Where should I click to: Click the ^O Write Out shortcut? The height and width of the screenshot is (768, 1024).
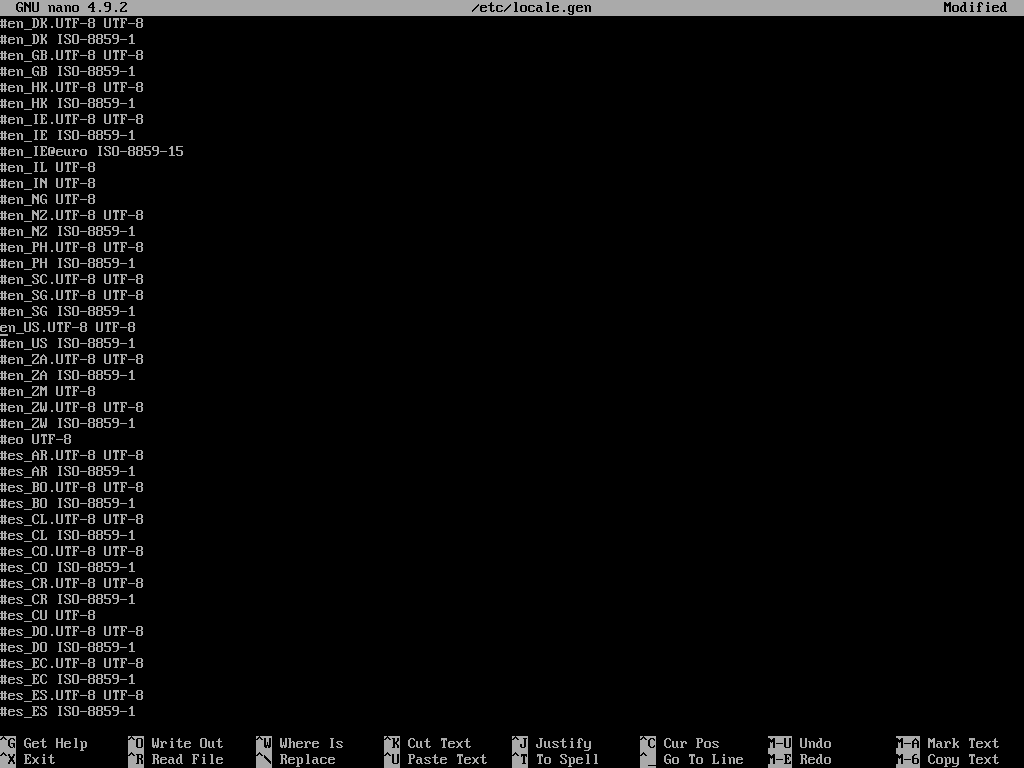coord(176,743)
